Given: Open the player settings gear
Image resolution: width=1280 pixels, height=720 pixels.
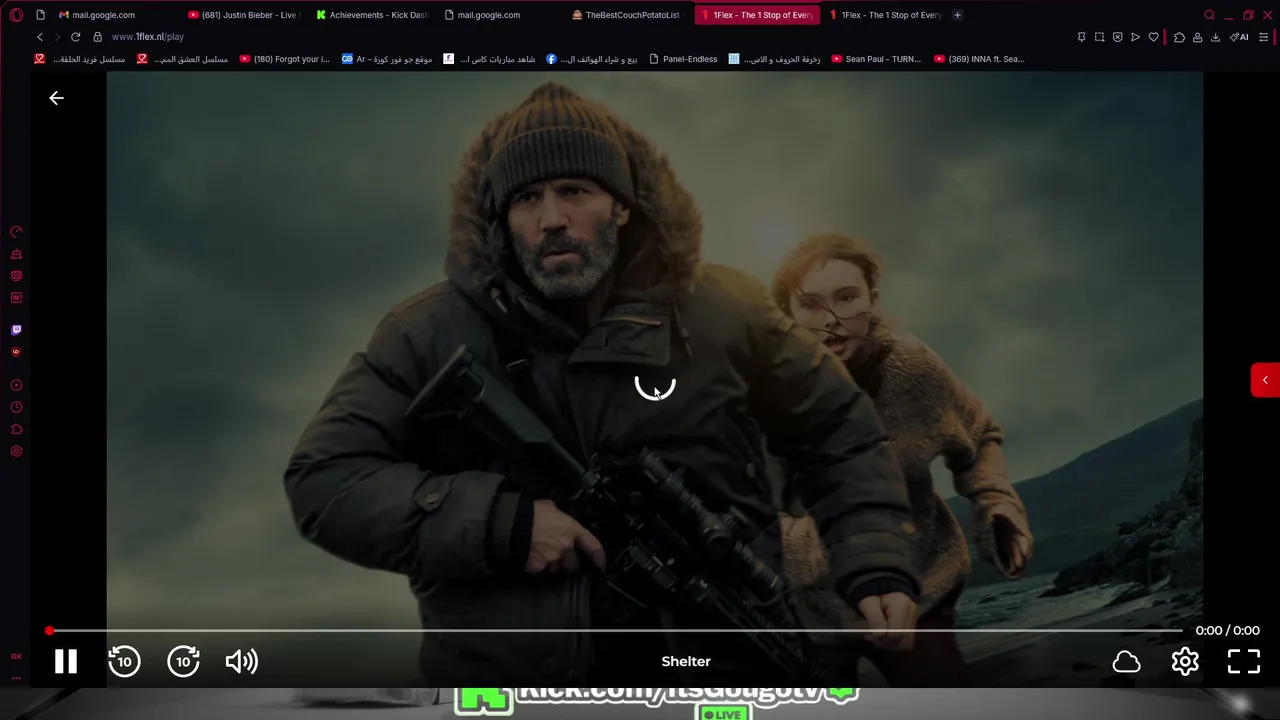Looking at the screenshot, I should [x=1185, y=661].
